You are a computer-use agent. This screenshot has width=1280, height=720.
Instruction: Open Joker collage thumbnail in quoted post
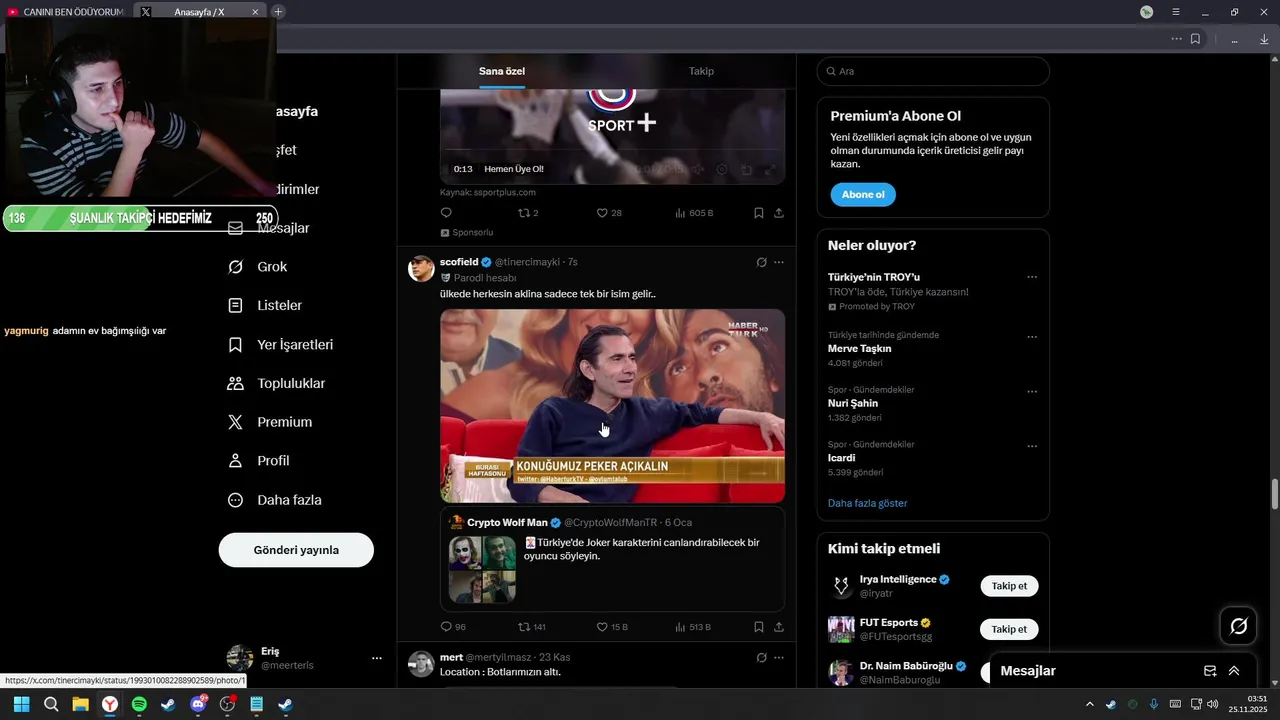482,569
